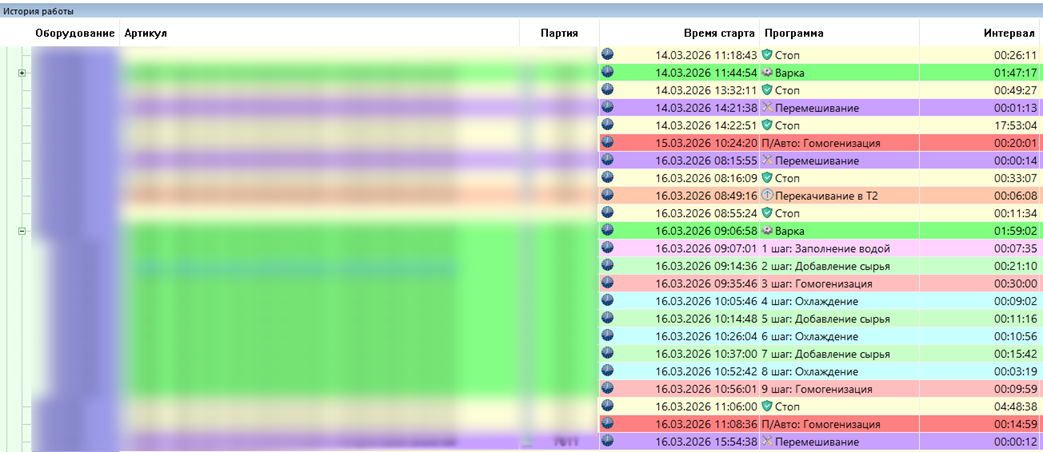Click the up-arrow icon of Перекачивание в Т2
This screenshot has width=1043, height=452.
pyautogui.click(x=767, y=195)
